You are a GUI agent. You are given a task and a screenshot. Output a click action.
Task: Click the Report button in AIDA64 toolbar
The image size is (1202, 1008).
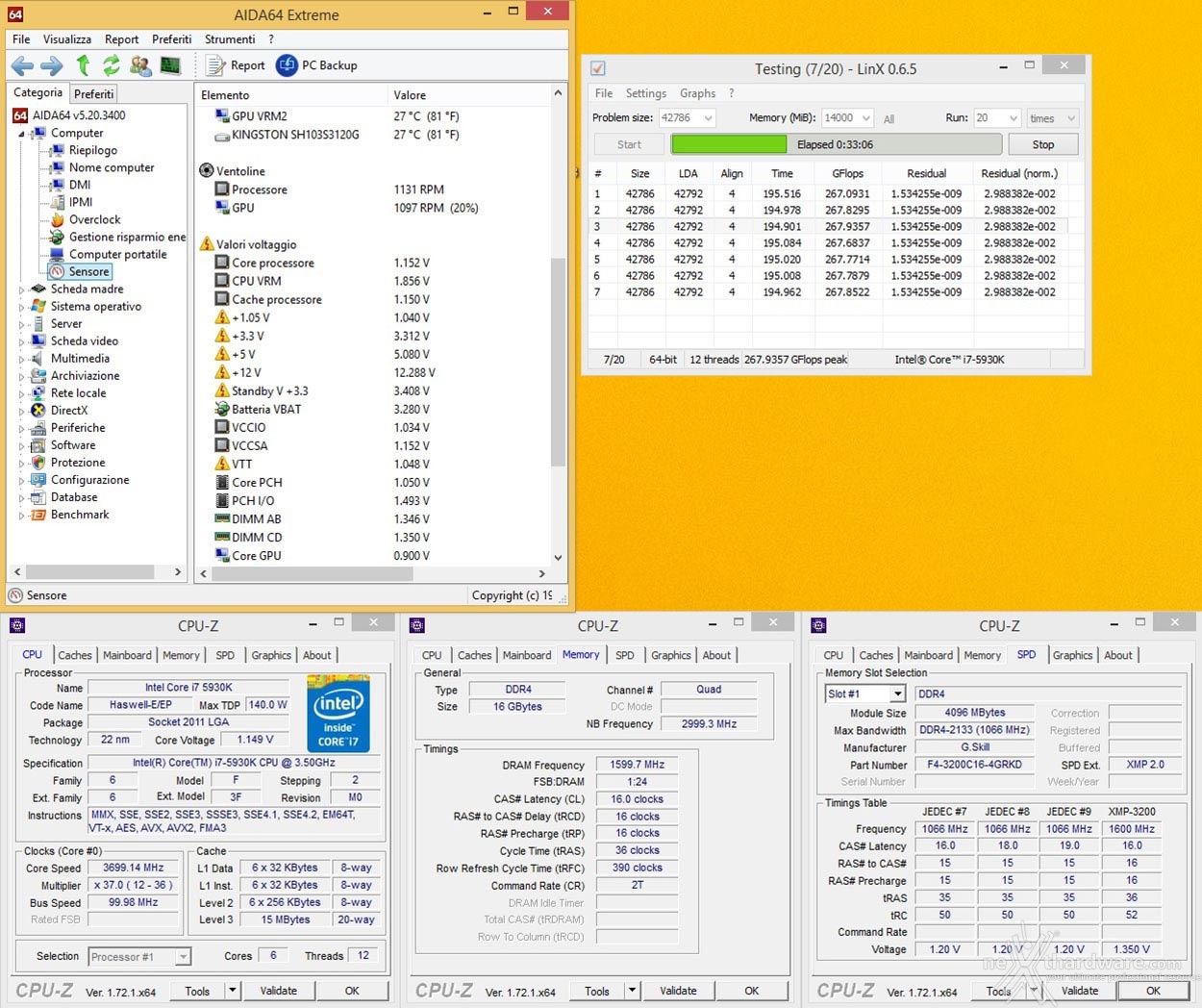pyautogui.click(x=237, y=65)
